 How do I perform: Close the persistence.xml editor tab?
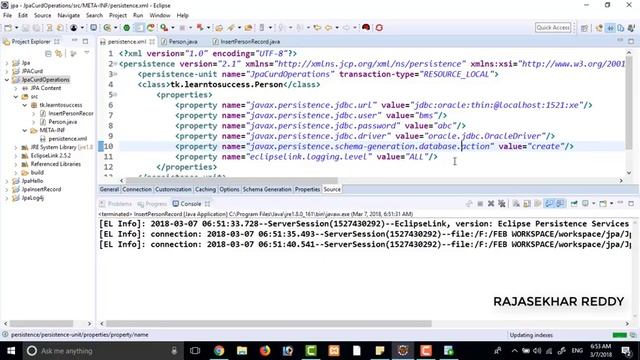coord(152,42)
